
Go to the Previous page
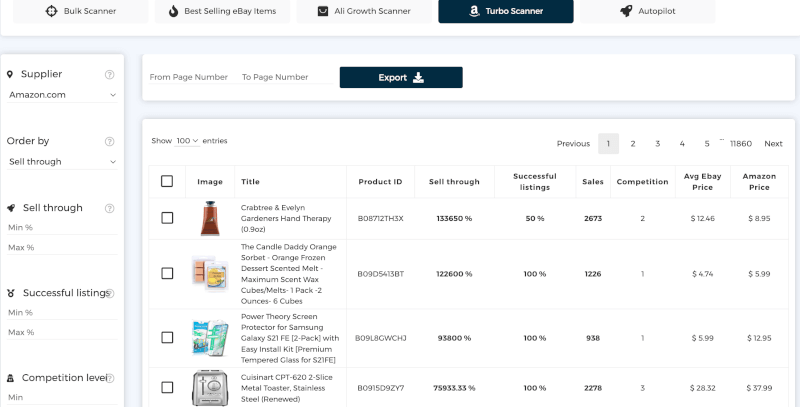573,144
